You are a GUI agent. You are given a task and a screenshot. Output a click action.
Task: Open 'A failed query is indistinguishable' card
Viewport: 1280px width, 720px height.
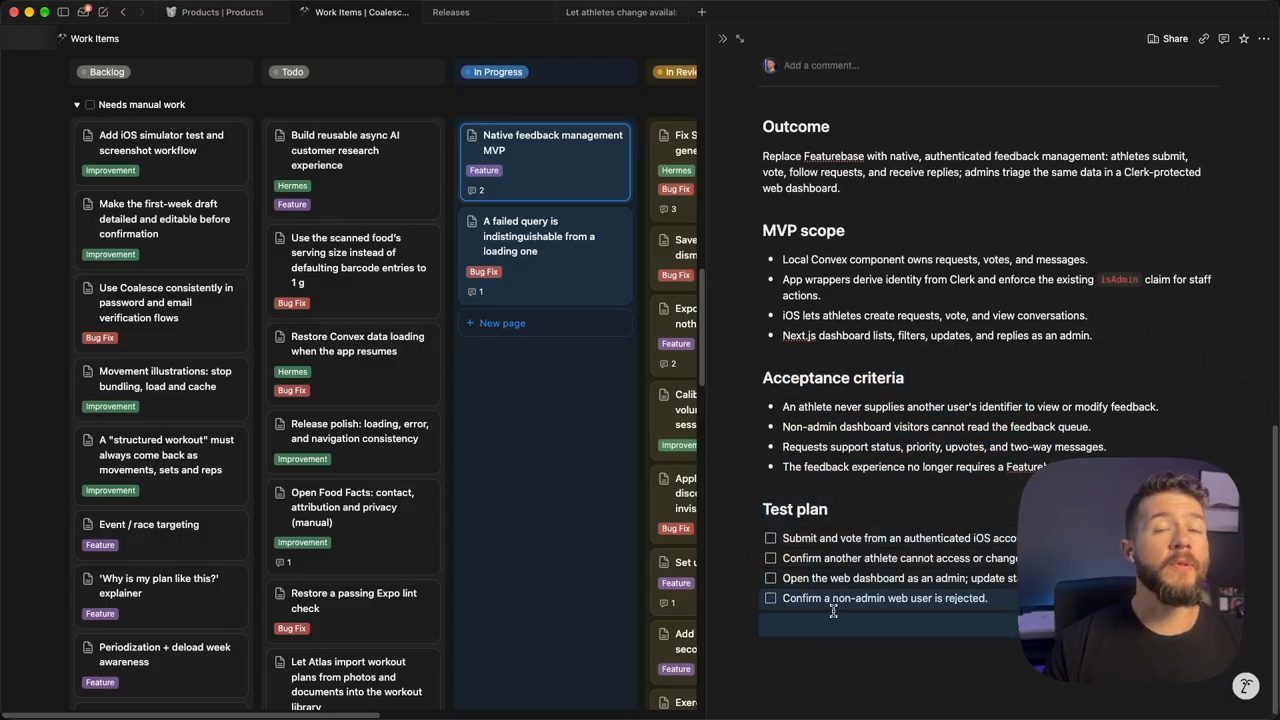click(546, 257)
